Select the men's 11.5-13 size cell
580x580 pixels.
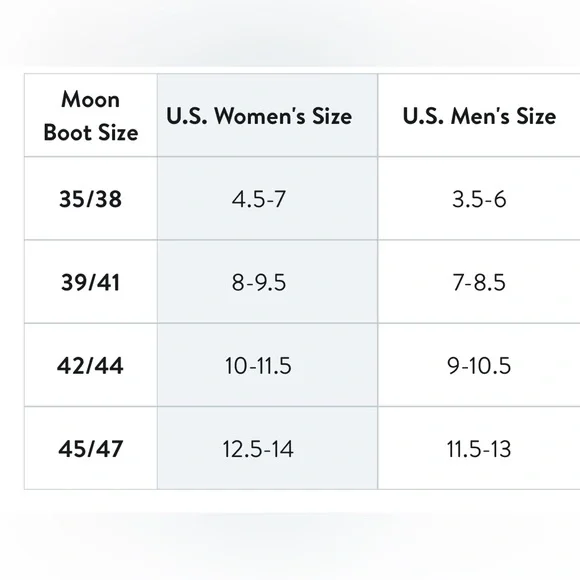479,448
